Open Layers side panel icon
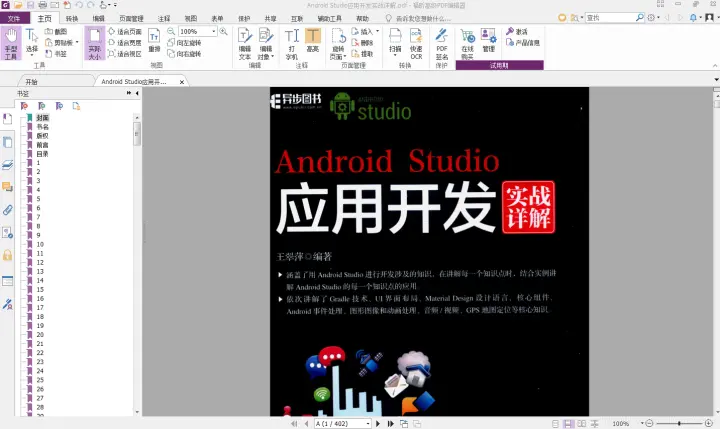 click(7, 164)
